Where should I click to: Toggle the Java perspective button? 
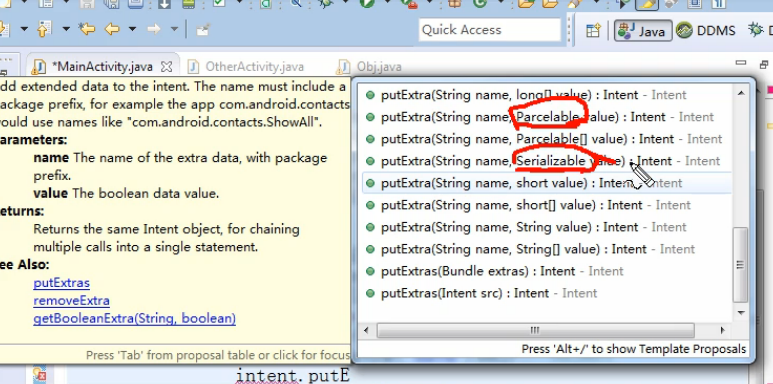coord(642,31)
